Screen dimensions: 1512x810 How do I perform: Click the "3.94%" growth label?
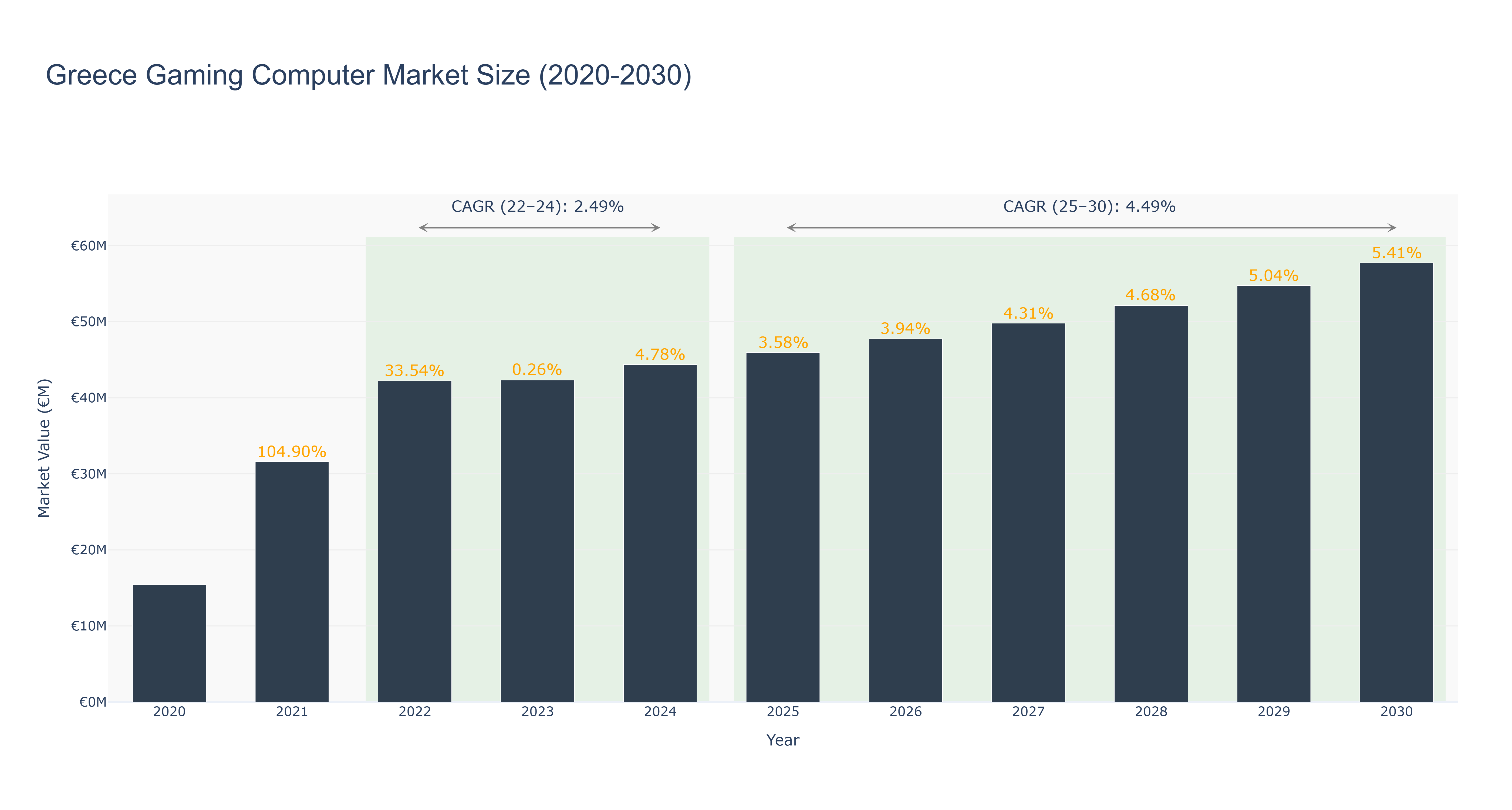tap(905, 328)
